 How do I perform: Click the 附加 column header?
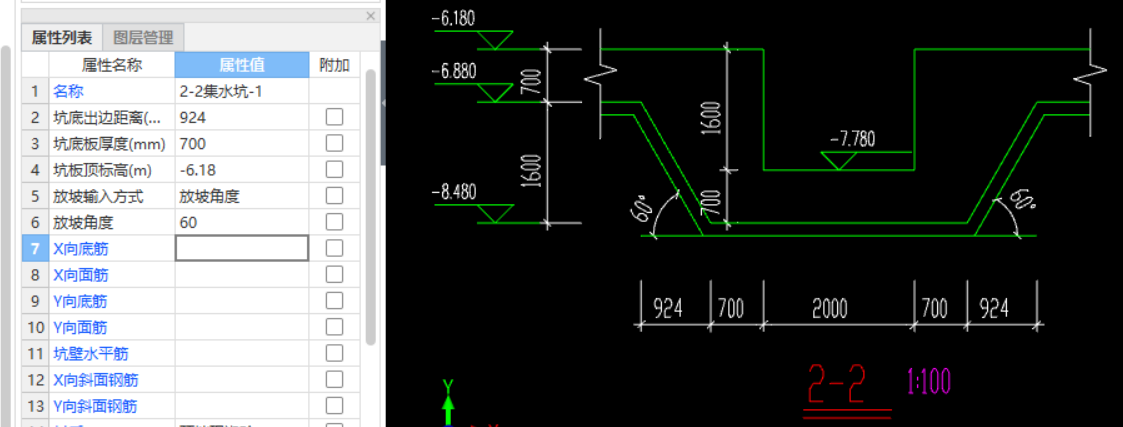(x=334, y=65)
